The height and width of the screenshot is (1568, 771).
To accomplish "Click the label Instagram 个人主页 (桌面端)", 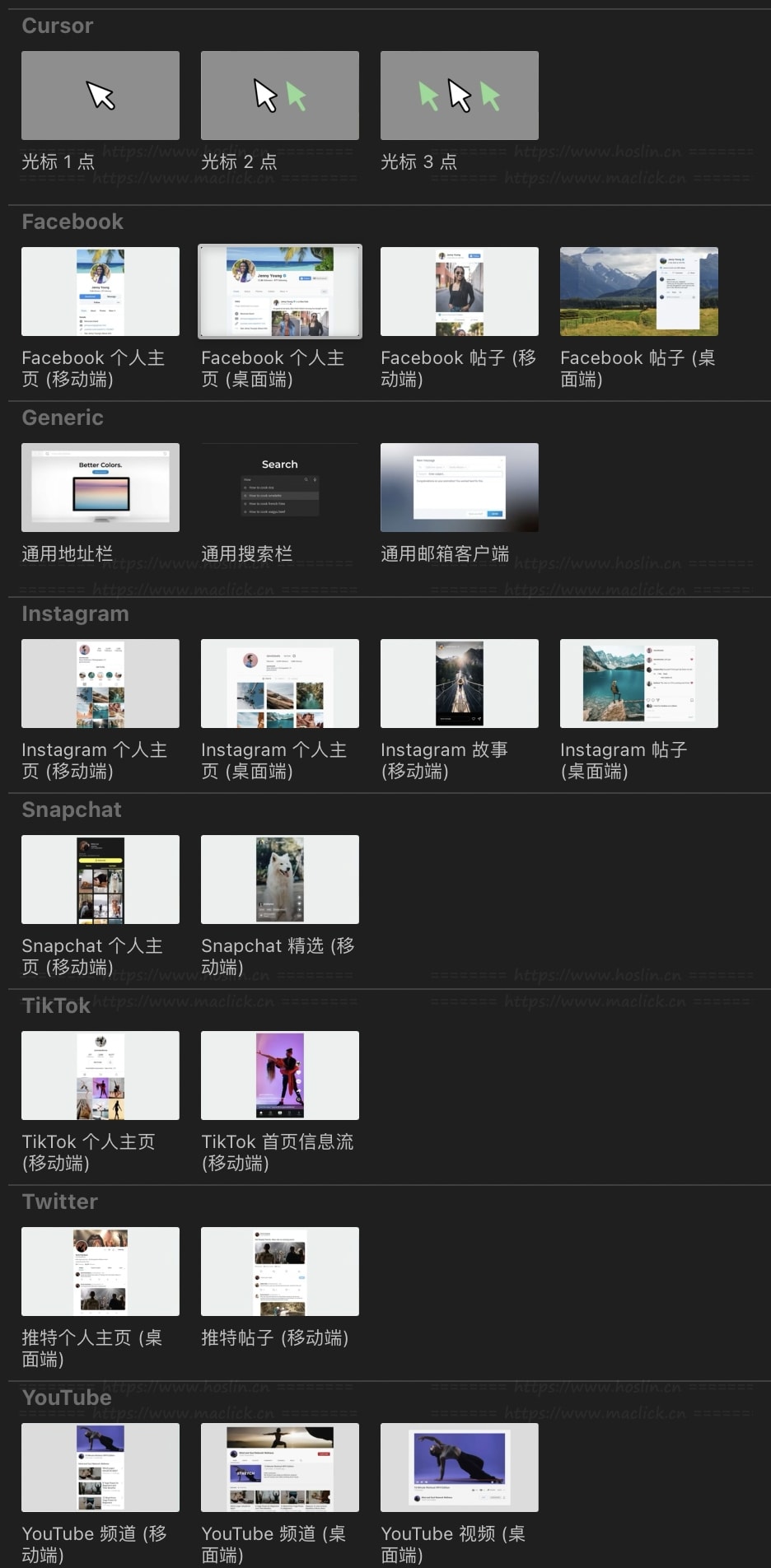I will click(x=274, y=760).
